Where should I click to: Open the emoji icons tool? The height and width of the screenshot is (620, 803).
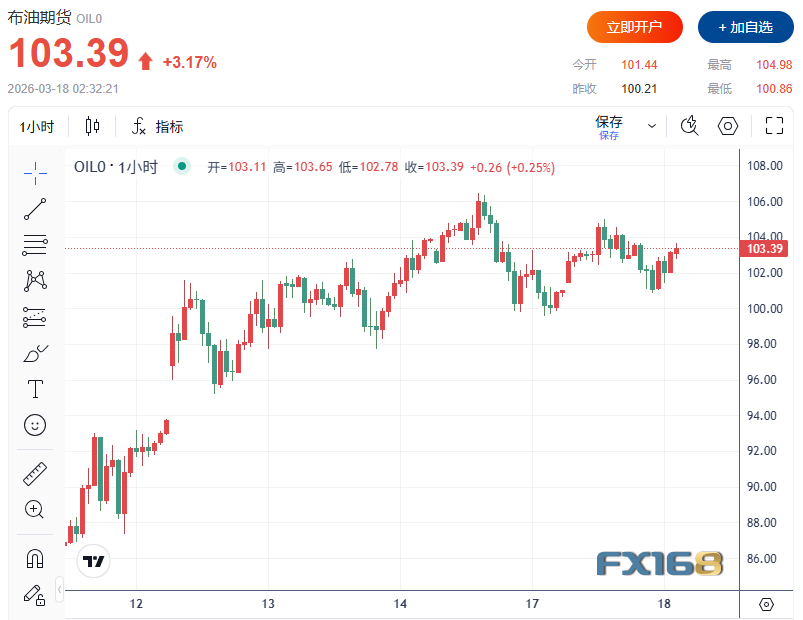coord(35,425)
